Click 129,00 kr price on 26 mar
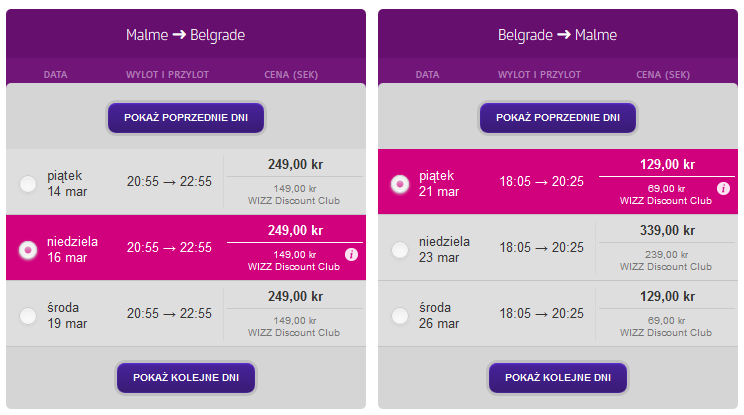 (667, 296)
